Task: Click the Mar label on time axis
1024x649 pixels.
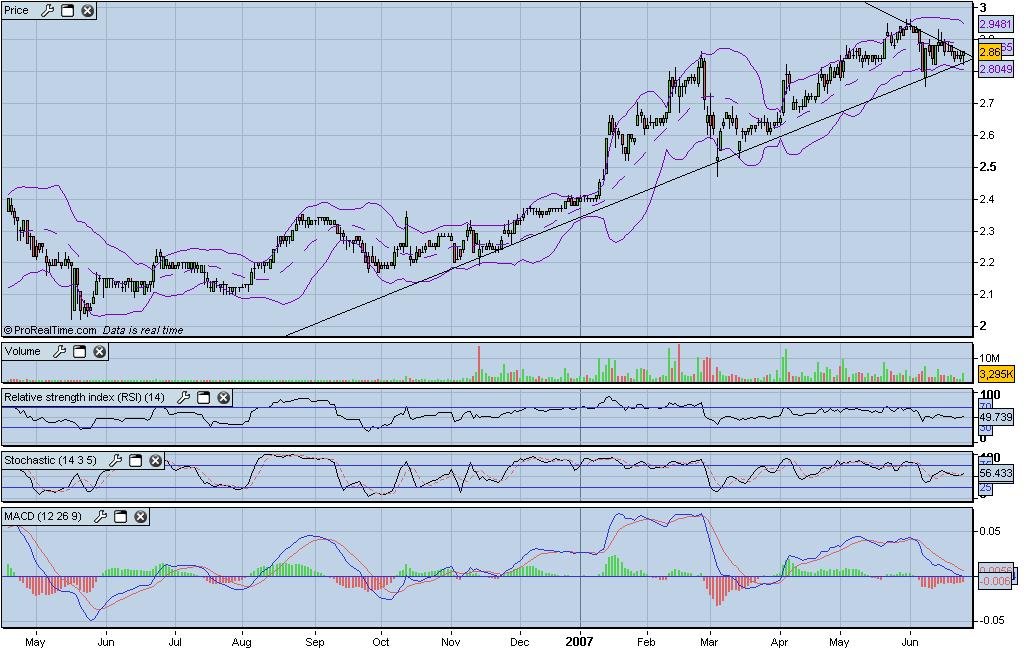Action: click(x=709, y=642)
